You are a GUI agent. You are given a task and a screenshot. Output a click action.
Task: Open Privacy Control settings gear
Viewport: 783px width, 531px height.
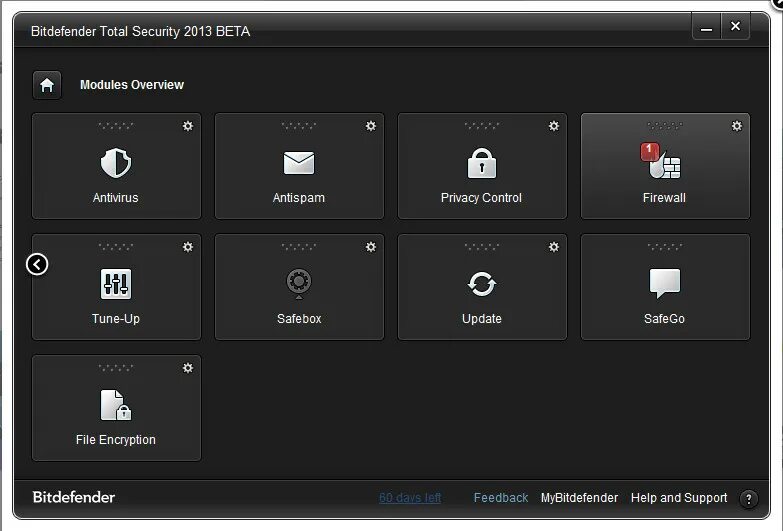click(x=554, y=126)
